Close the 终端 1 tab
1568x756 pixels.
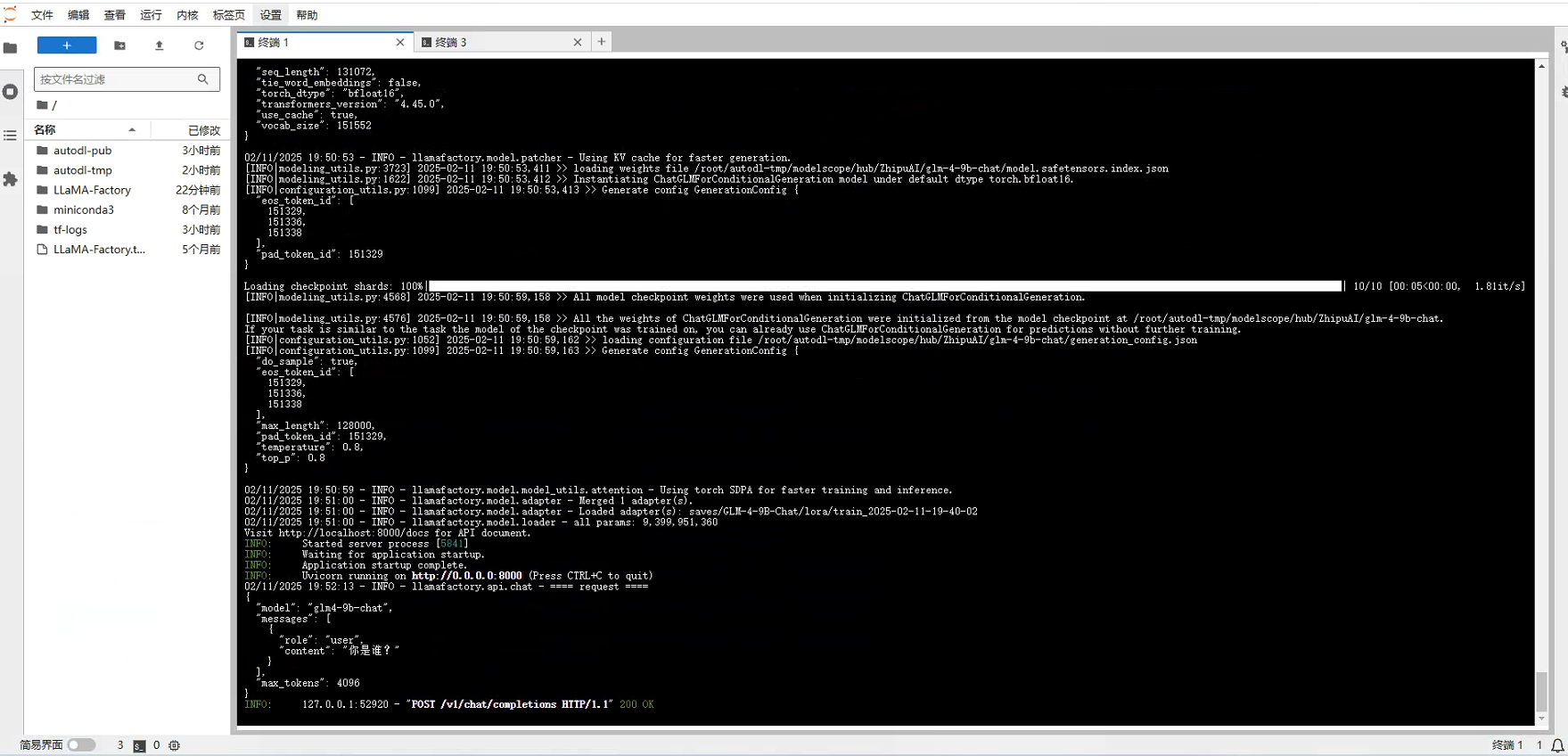pos(400,42)
